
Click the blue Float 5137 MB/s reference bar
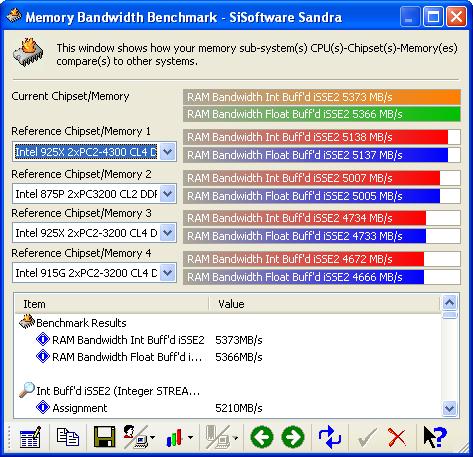[322, 155]
